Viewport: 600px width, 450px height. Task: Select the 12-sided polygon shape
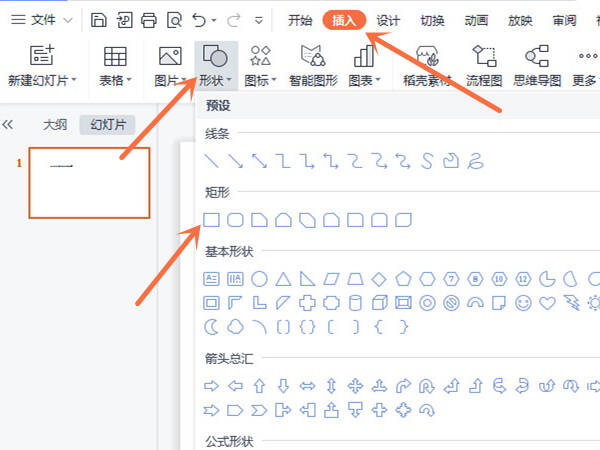click(523, 279)
